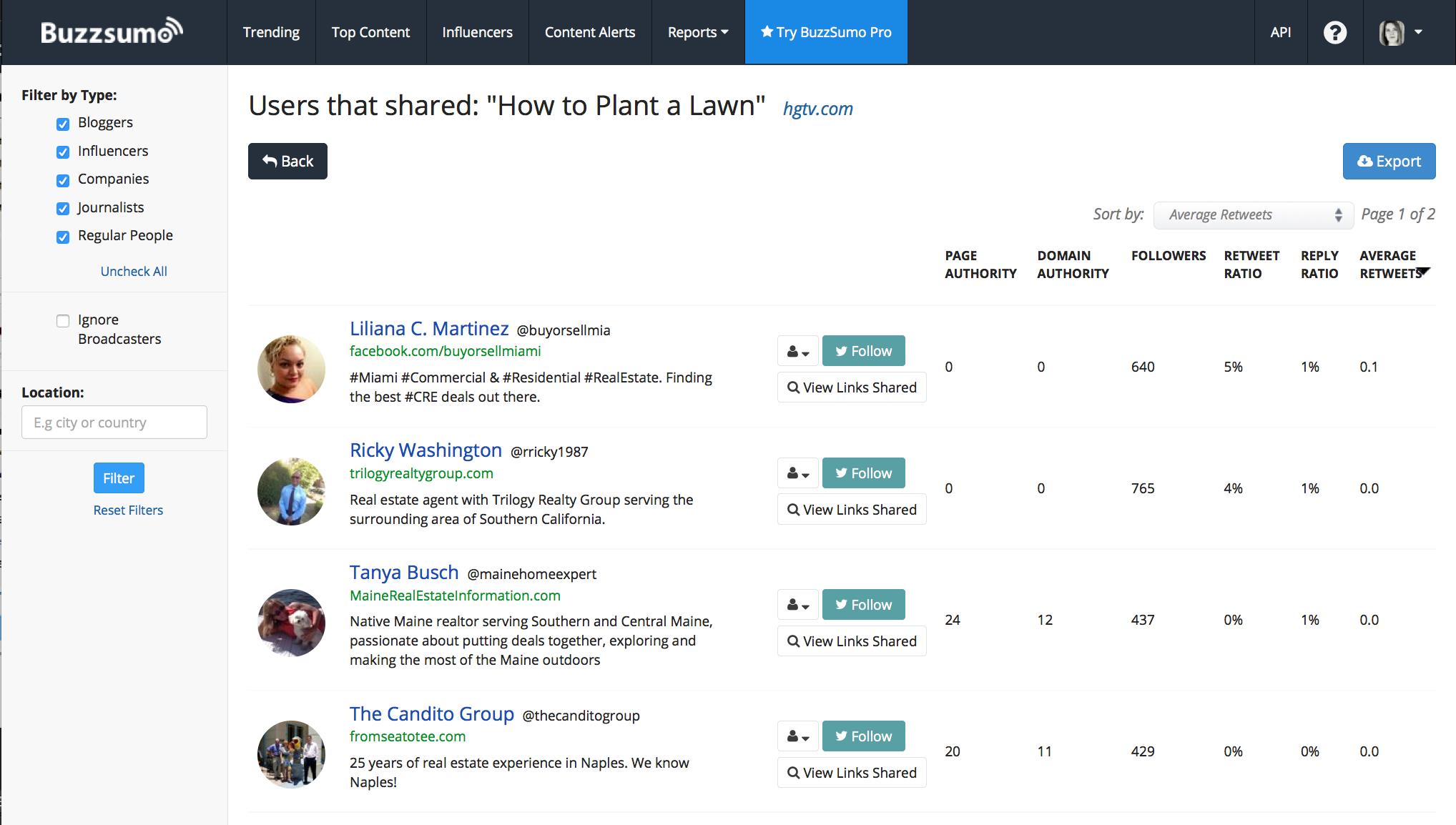Open the Sort by Average Retweets dropdown
Screen dimensions: 1456x825
point(1254,214)
